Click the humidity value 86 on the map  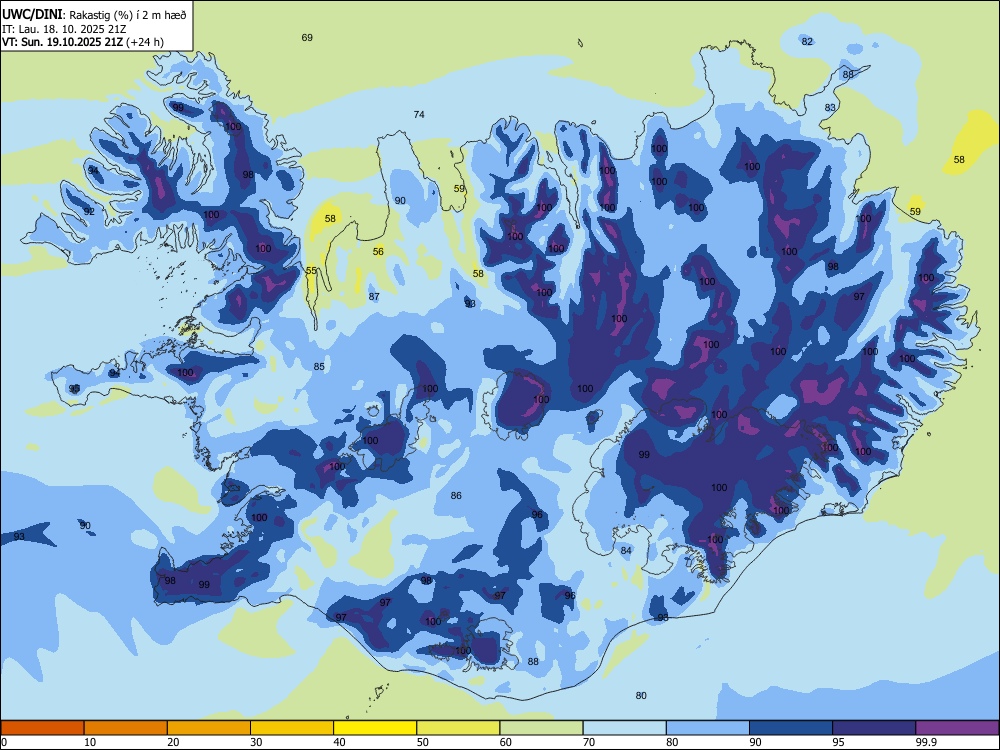[x=456, y=496]
